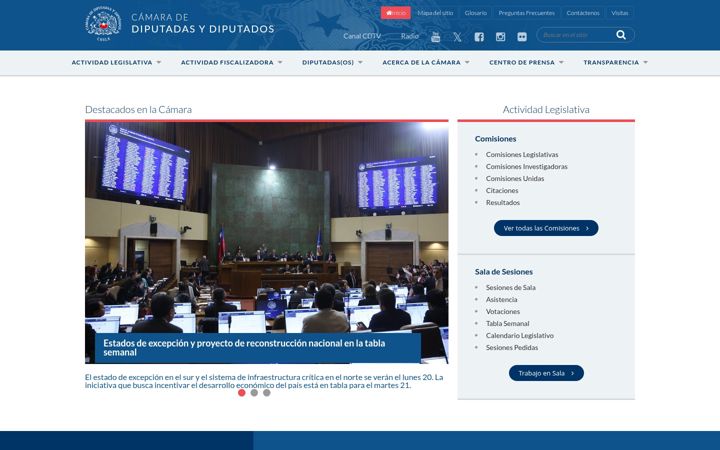Open Comisiones Unidas link
The image size is (720, 450).
(x=515, y=179)
